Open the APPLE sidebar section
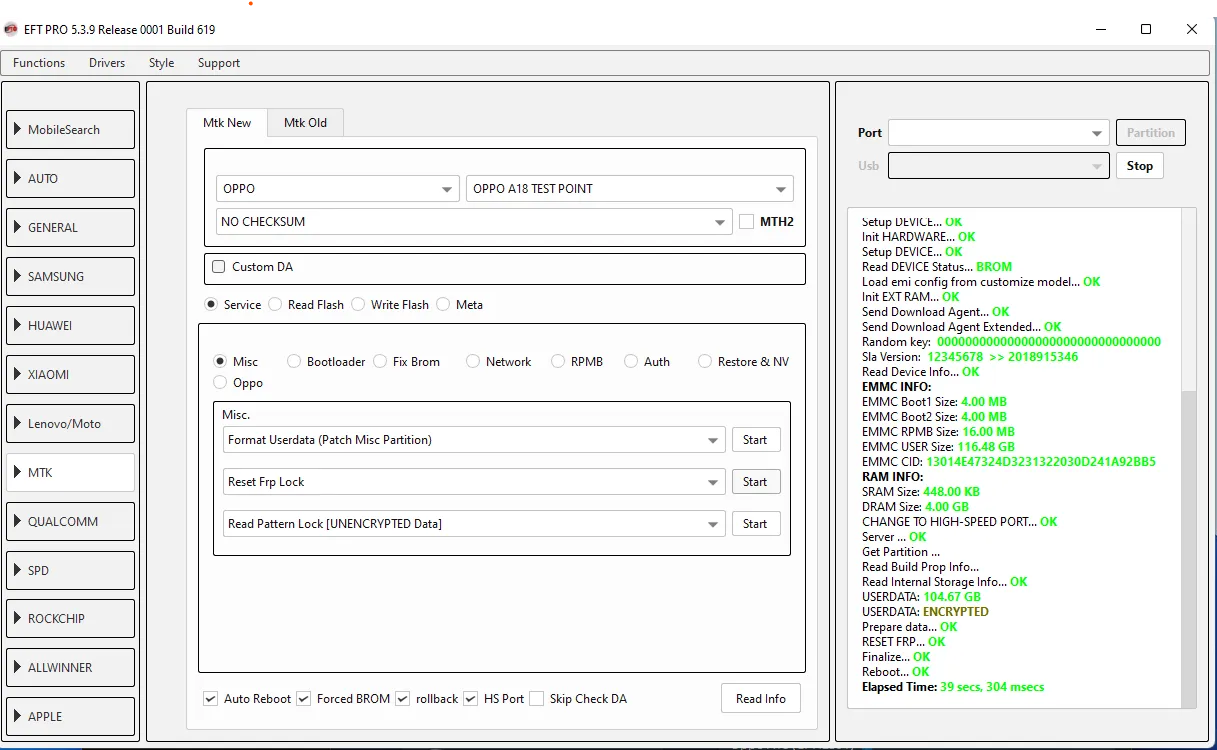1217x750 pixels. click(x=70, y=716)
